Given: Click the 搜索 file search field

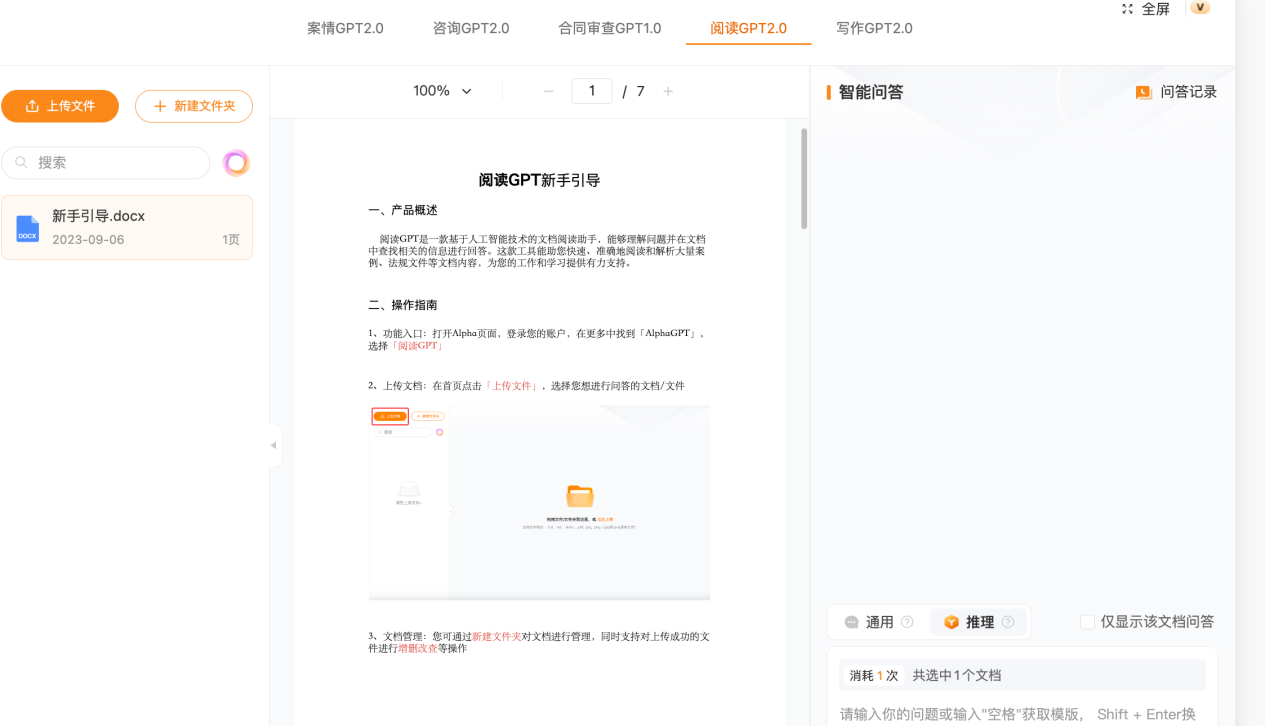Looking at the screenshot, I should [x=106, y=163].
